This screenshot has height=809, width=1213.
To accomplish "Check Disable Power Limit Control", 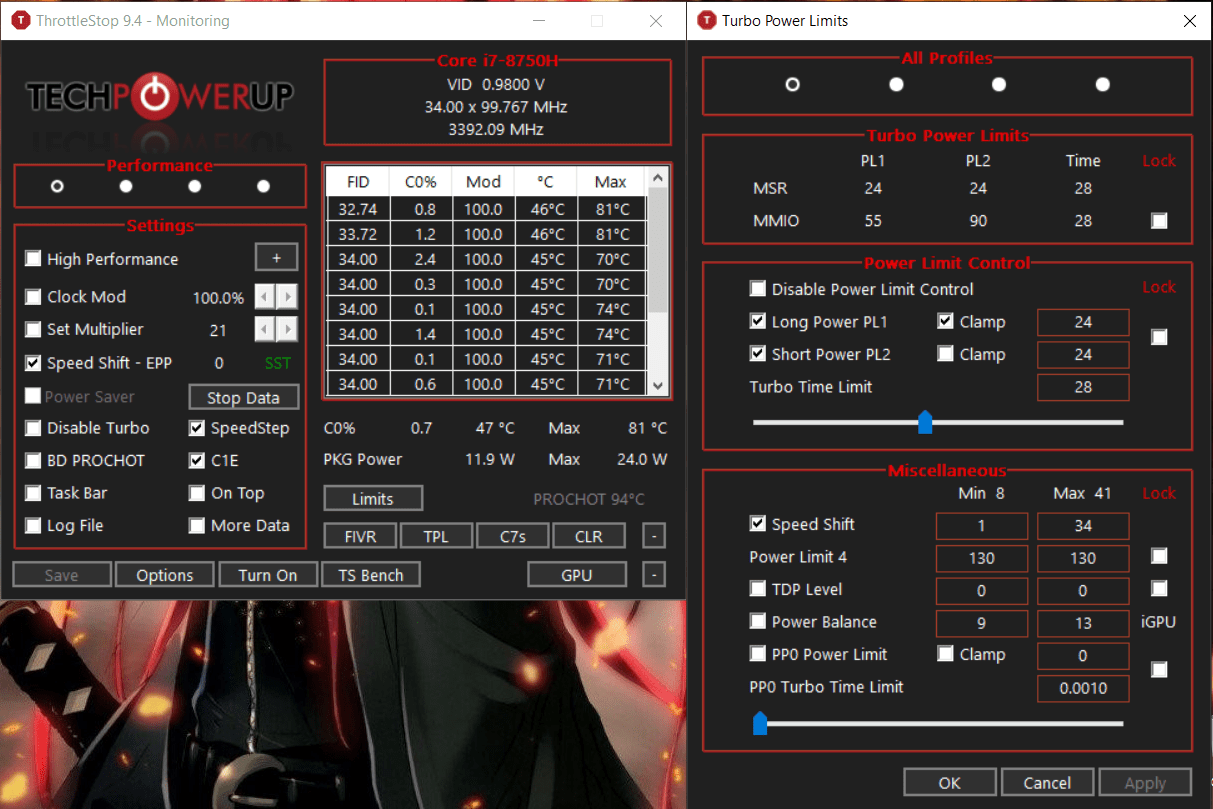I will (757, 289).
